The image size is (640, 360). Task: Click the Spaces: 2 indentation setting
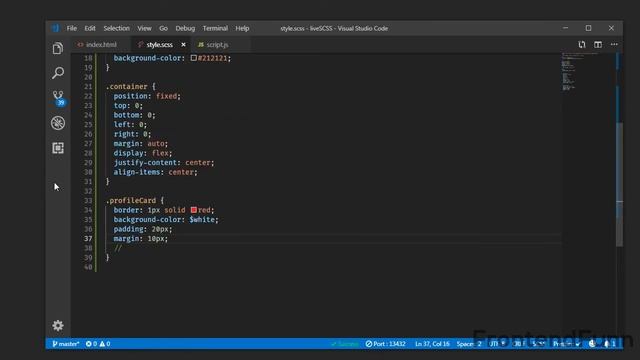pyautogui.click(x=469, y=344)
